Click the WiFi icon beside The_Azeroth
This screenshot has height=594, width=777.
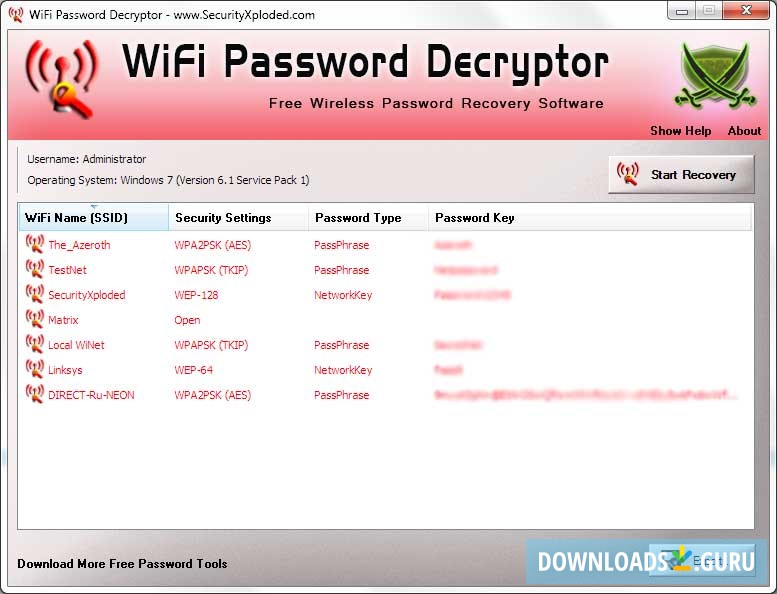pyautogui.click(x=35, y=244)
